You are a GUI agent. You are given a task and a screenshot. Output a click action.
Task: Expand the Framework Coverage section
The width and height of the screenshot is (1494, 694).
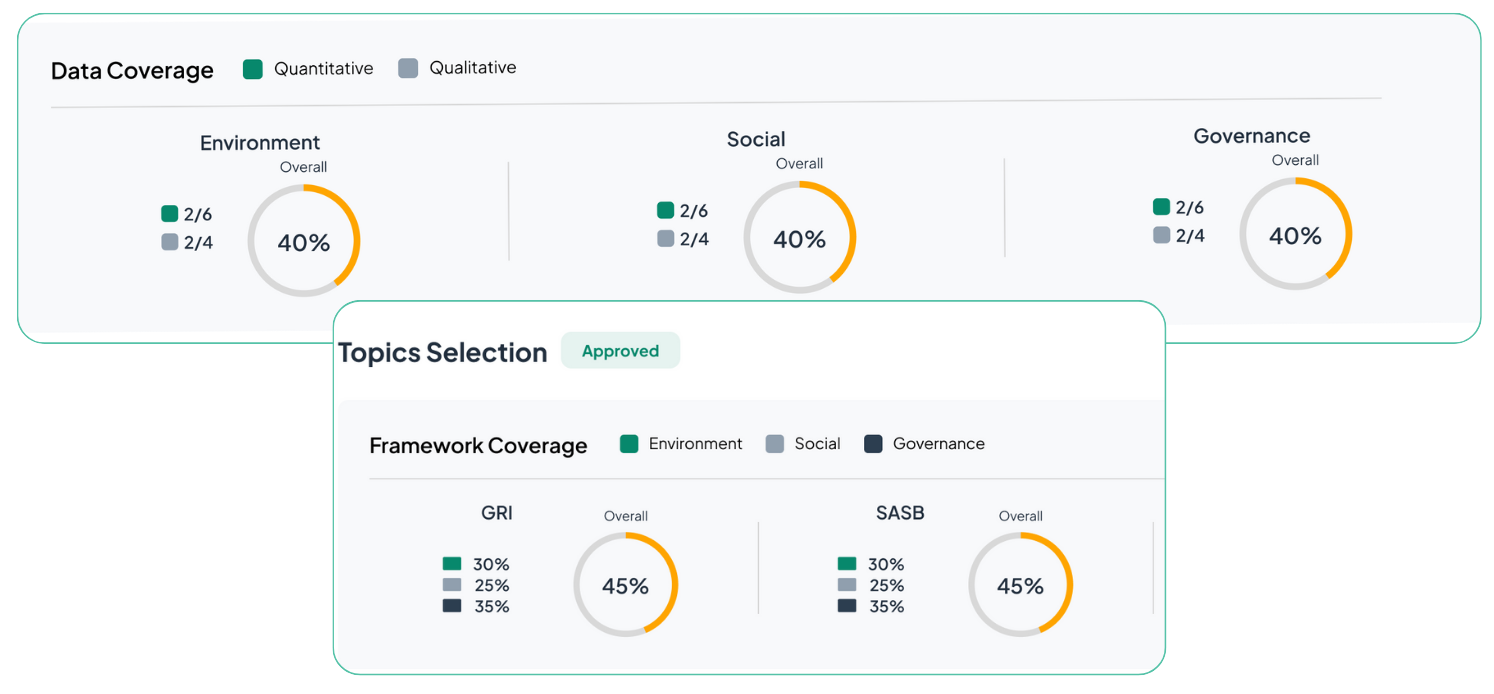coord(478,445)
